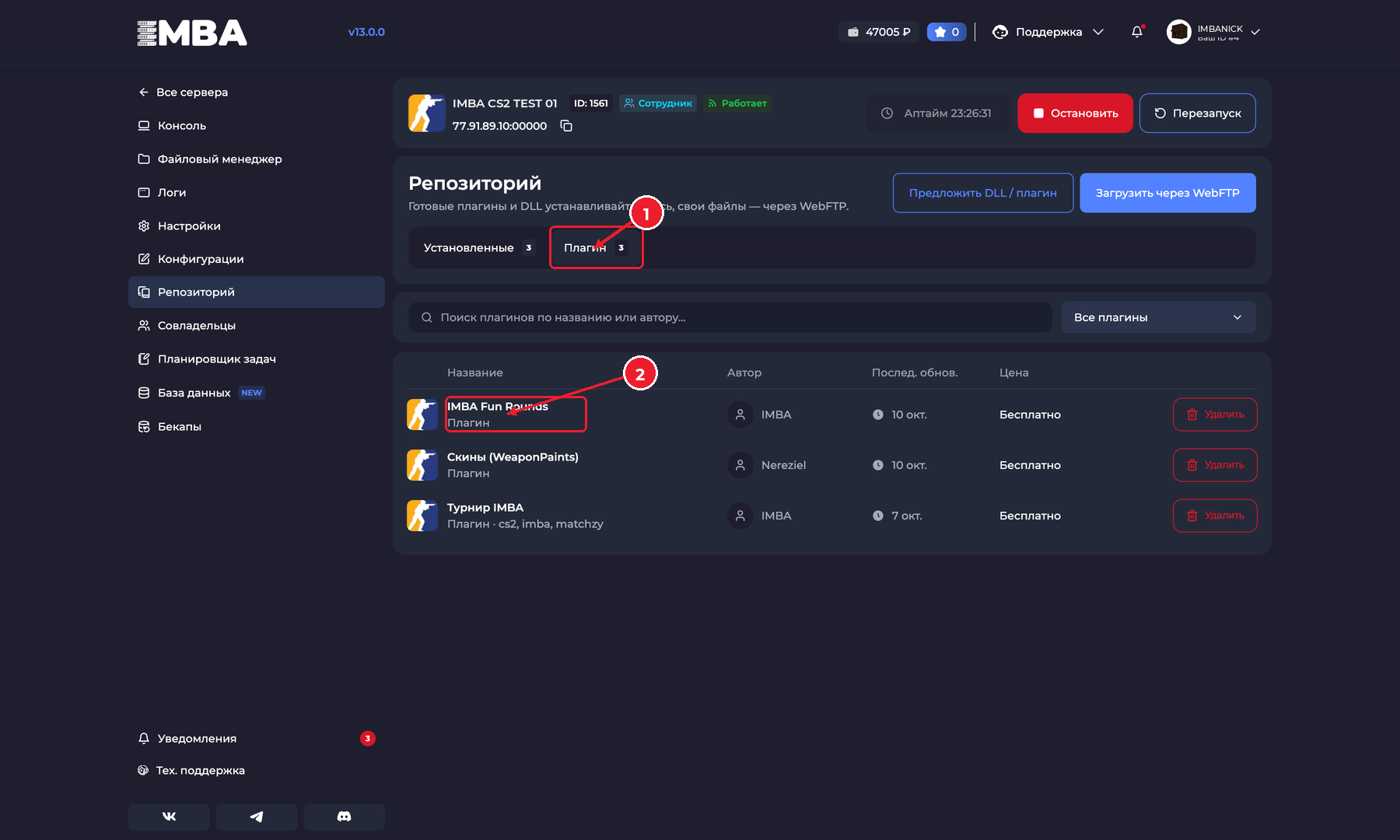Open База данных section

(257, 393)
